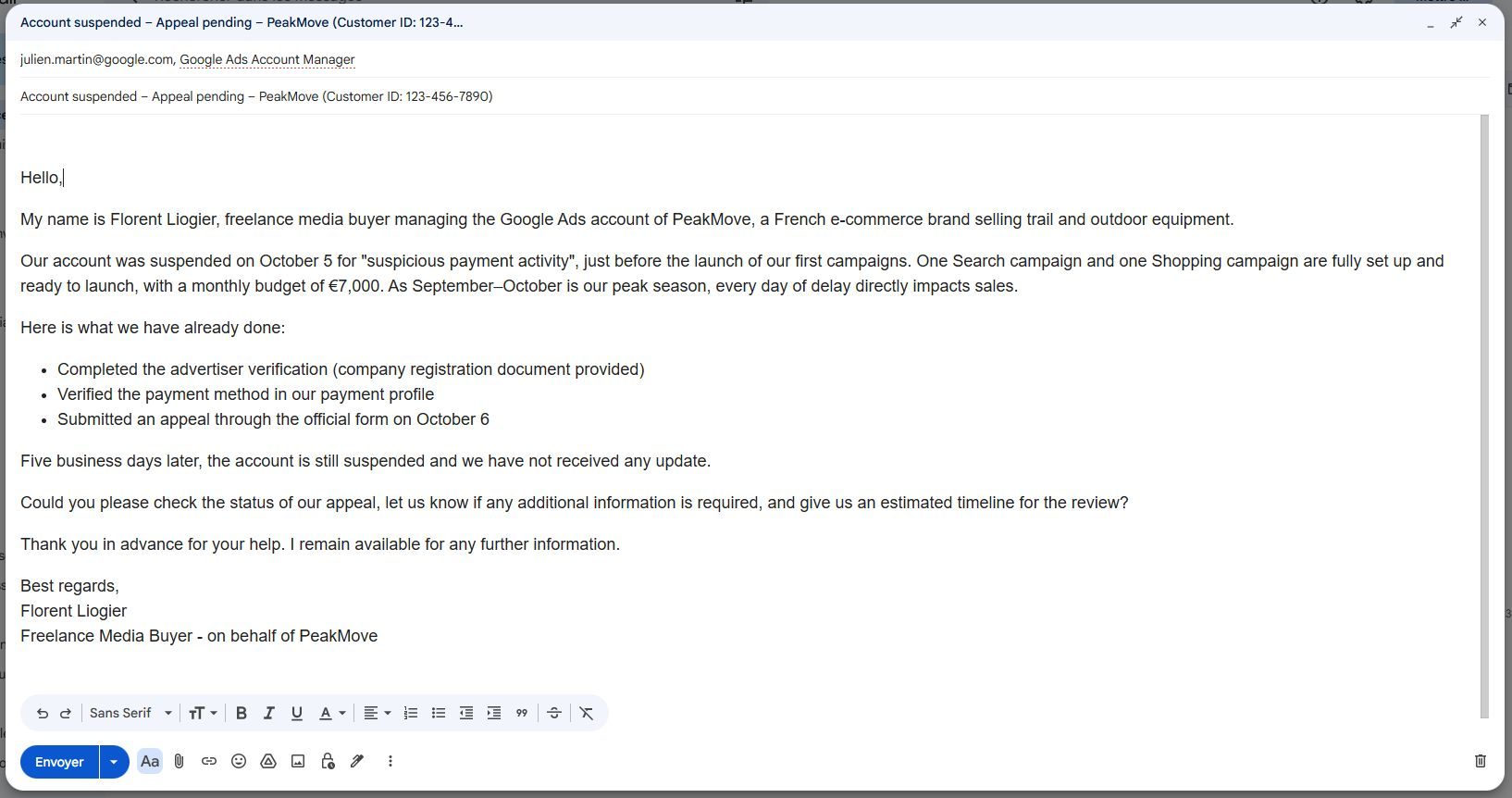
Task: Open the text size dropdown
Action: [x=203, y=713]
